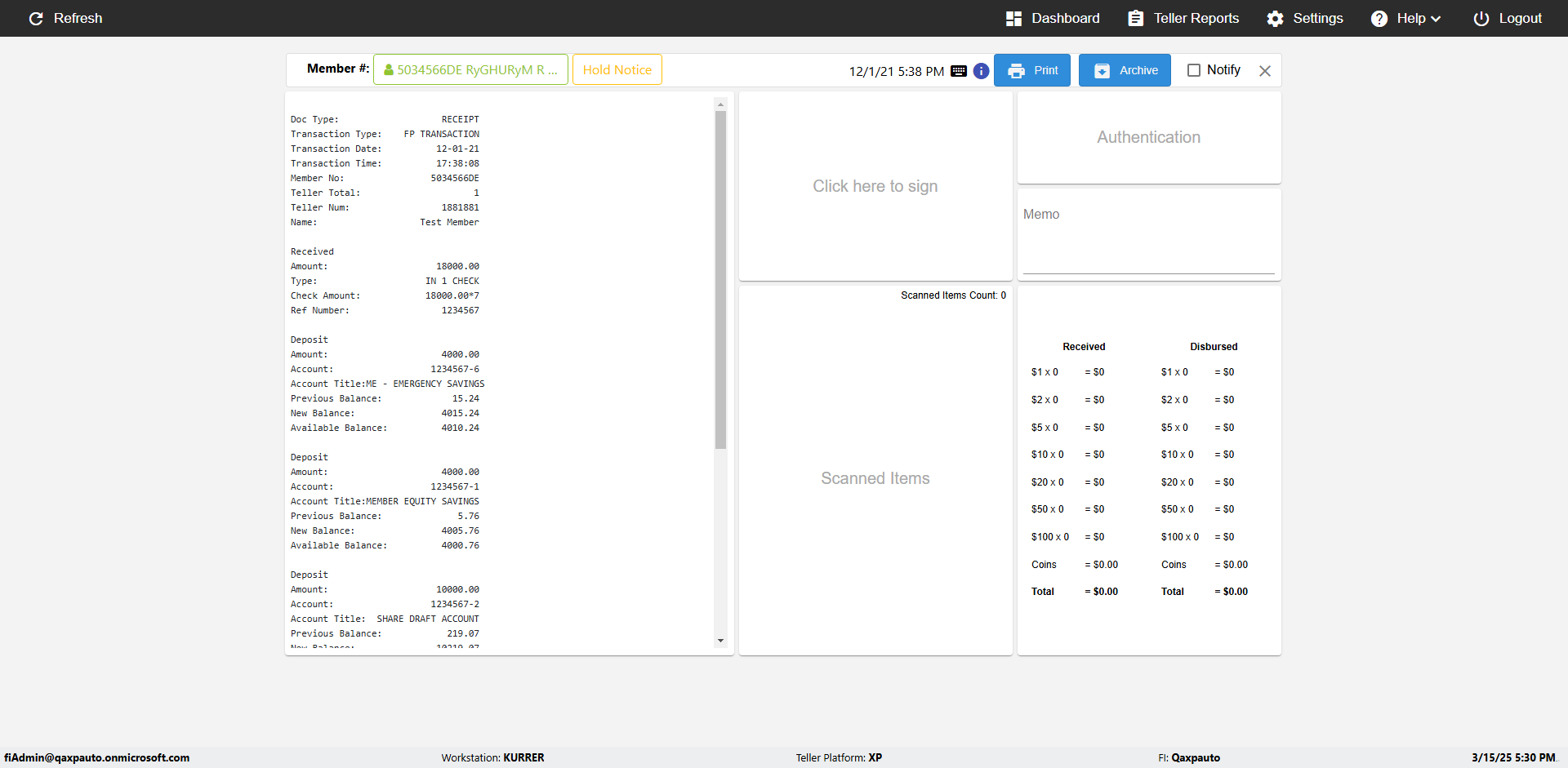Select member 5034566DE chip
The height and width of the screenshot is (768, 1568).
(x=471, y=70)
